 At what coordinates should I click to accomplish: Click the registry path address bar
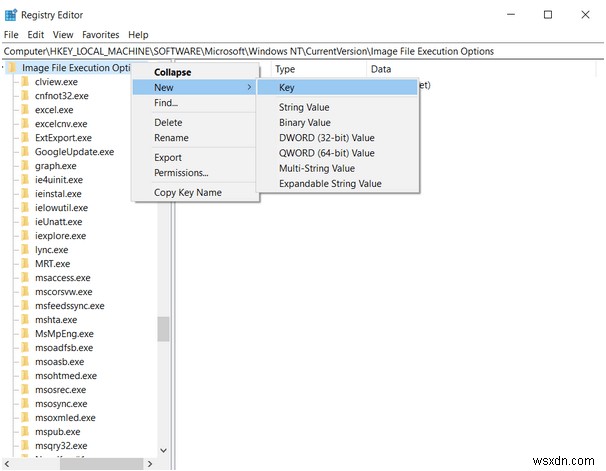[x=303, y=51]
